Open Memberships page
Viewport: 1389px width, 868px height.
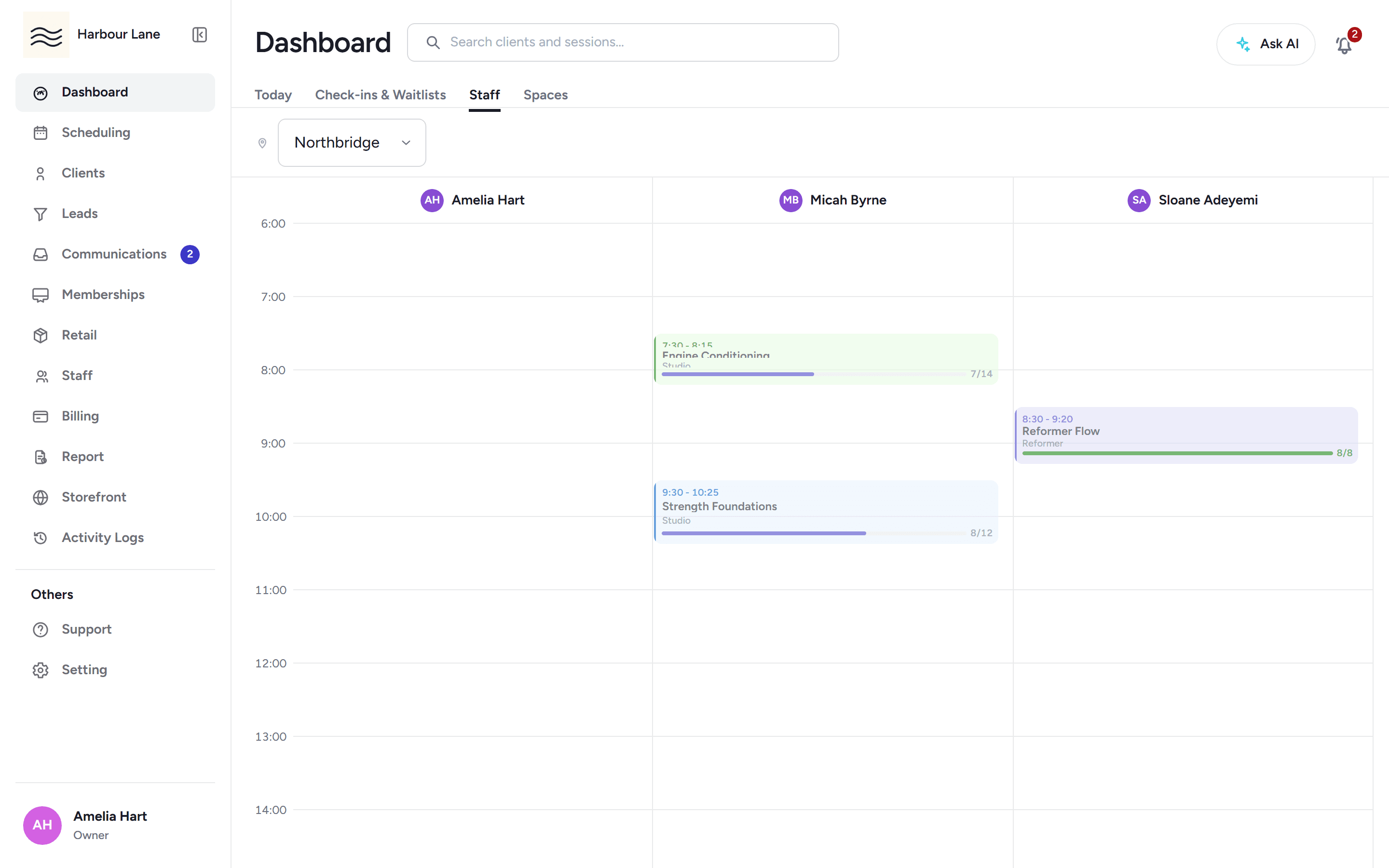coord(115,295)
